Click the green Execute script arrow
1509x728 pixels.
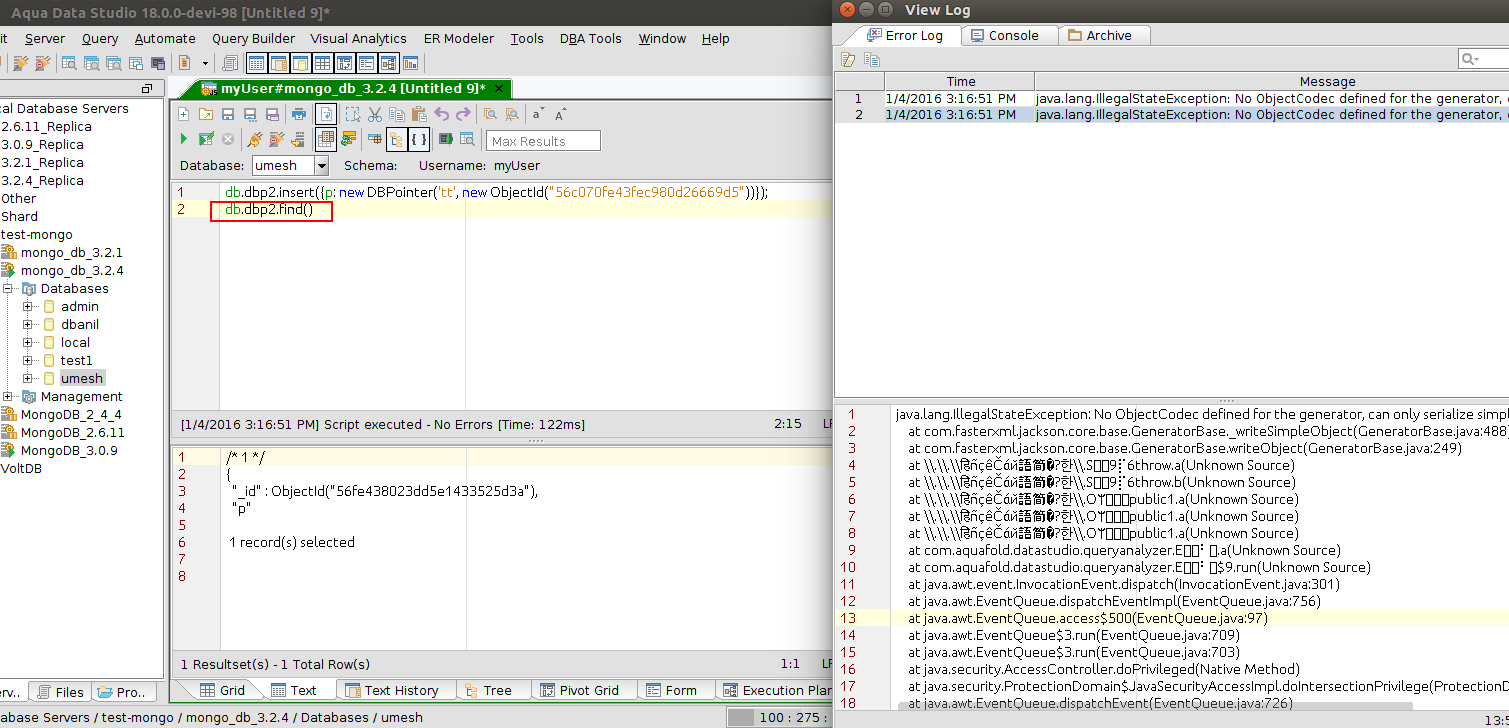(184, 140)
